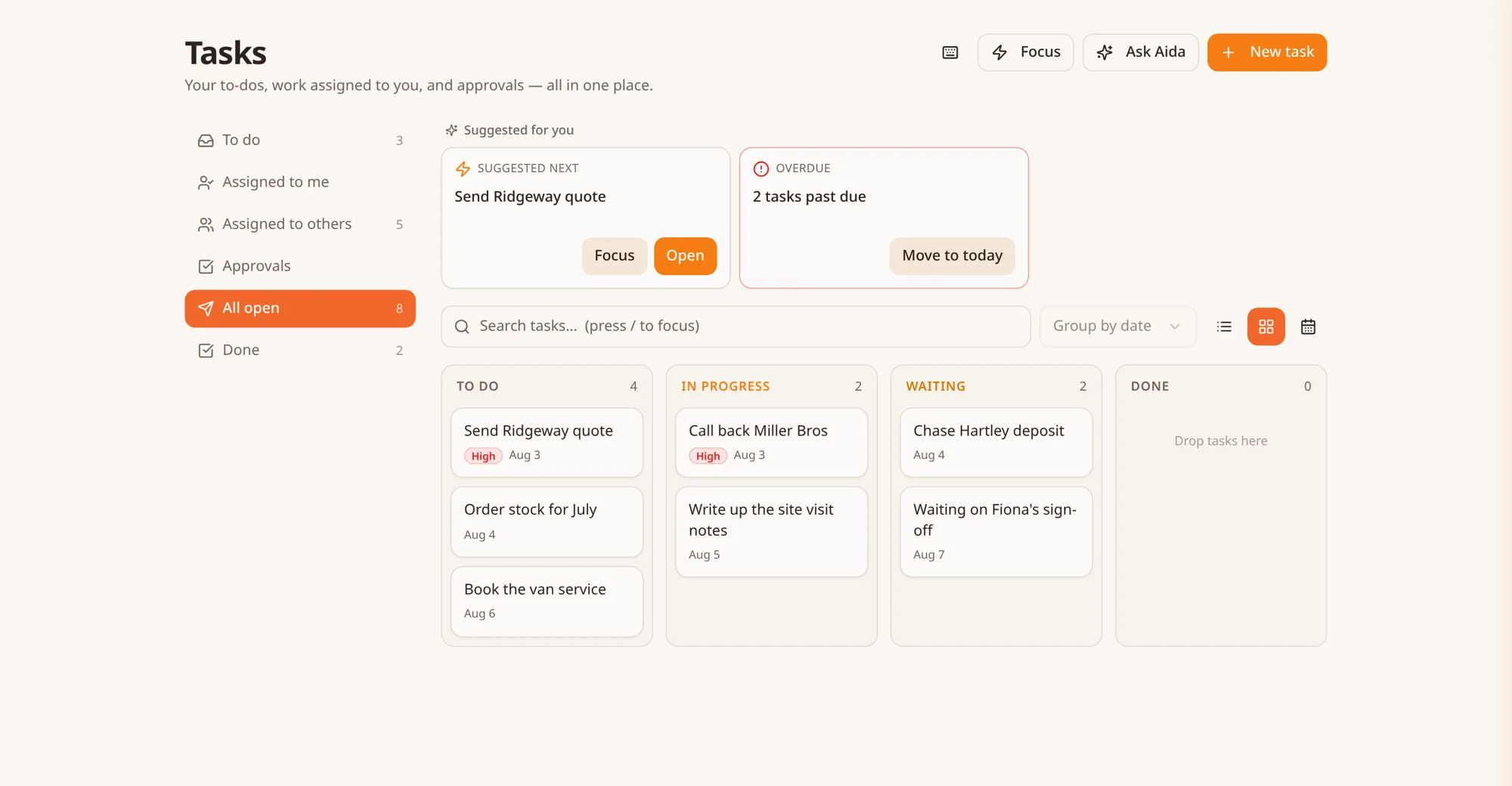Image resolution: width=1512 pixels, height=786 pixels.
Task: Show Done tasks in sidebar
Action: pos(300,350)
